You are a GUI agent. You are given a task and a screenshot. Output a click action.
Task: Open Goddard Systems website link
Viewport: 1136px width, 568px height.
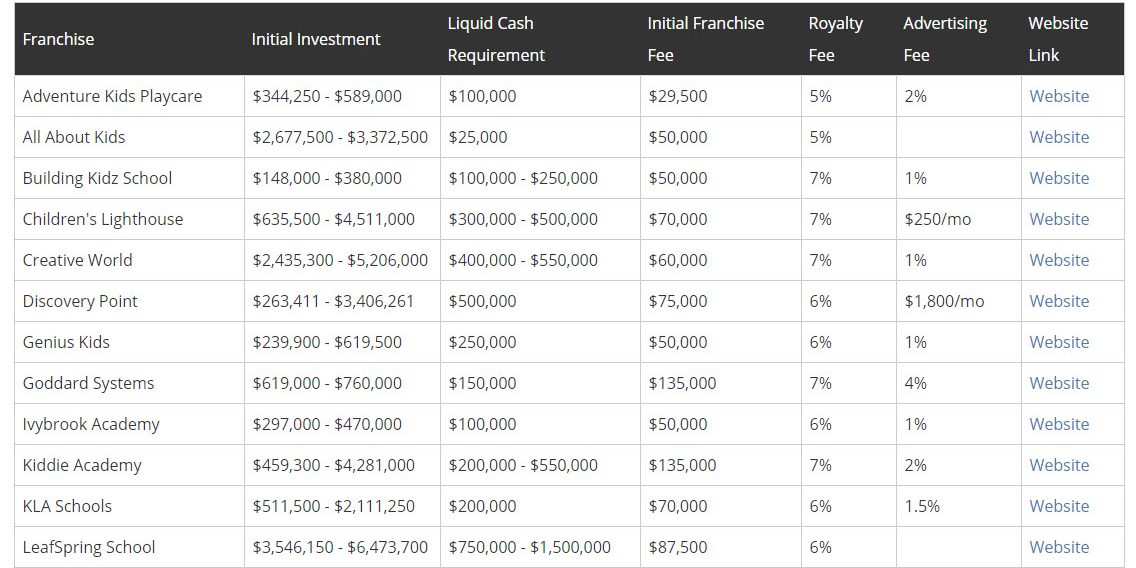[x=1059, y=383]
